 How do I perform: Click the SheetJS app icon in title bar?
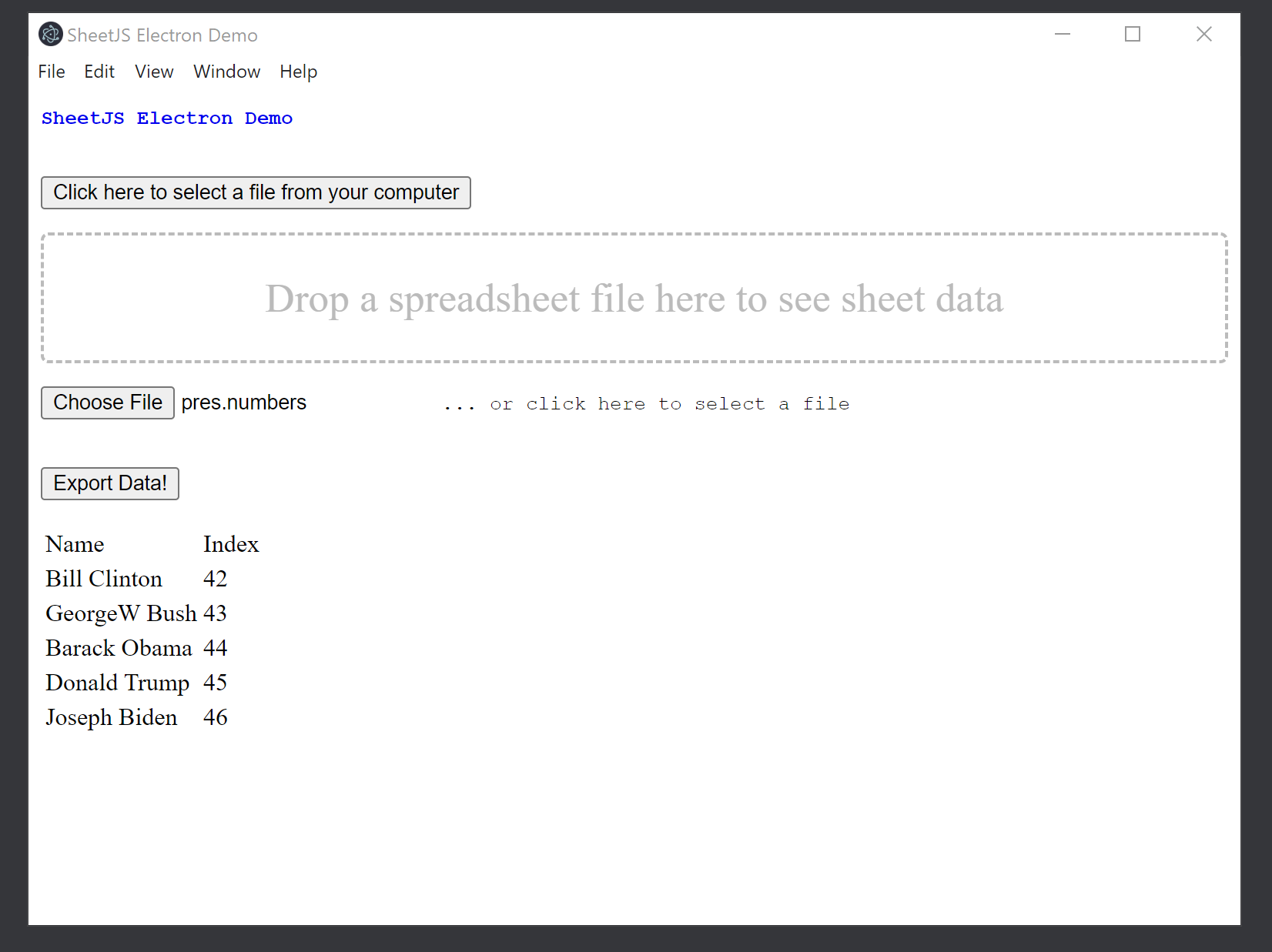pyautogui.click(x=50, y=34)
